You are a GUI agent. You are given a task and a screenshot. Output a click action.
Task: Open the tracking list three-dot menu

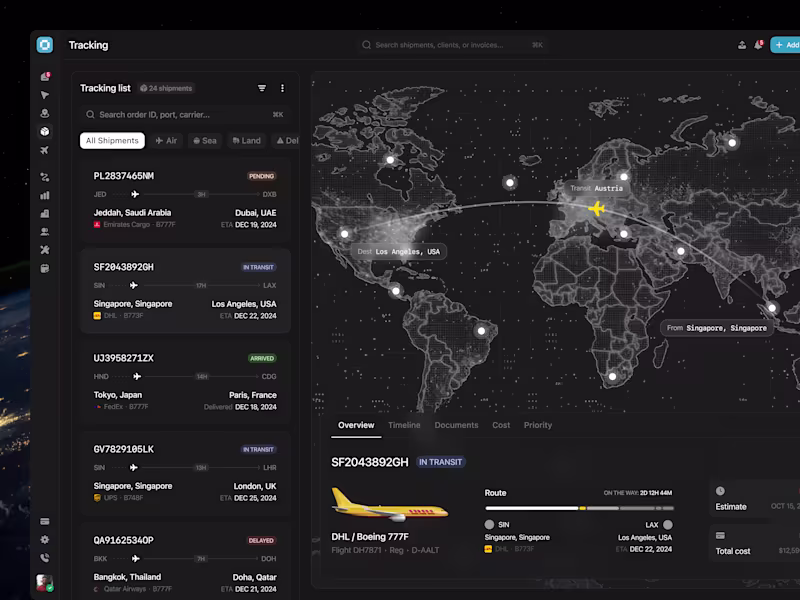[282, 88]
